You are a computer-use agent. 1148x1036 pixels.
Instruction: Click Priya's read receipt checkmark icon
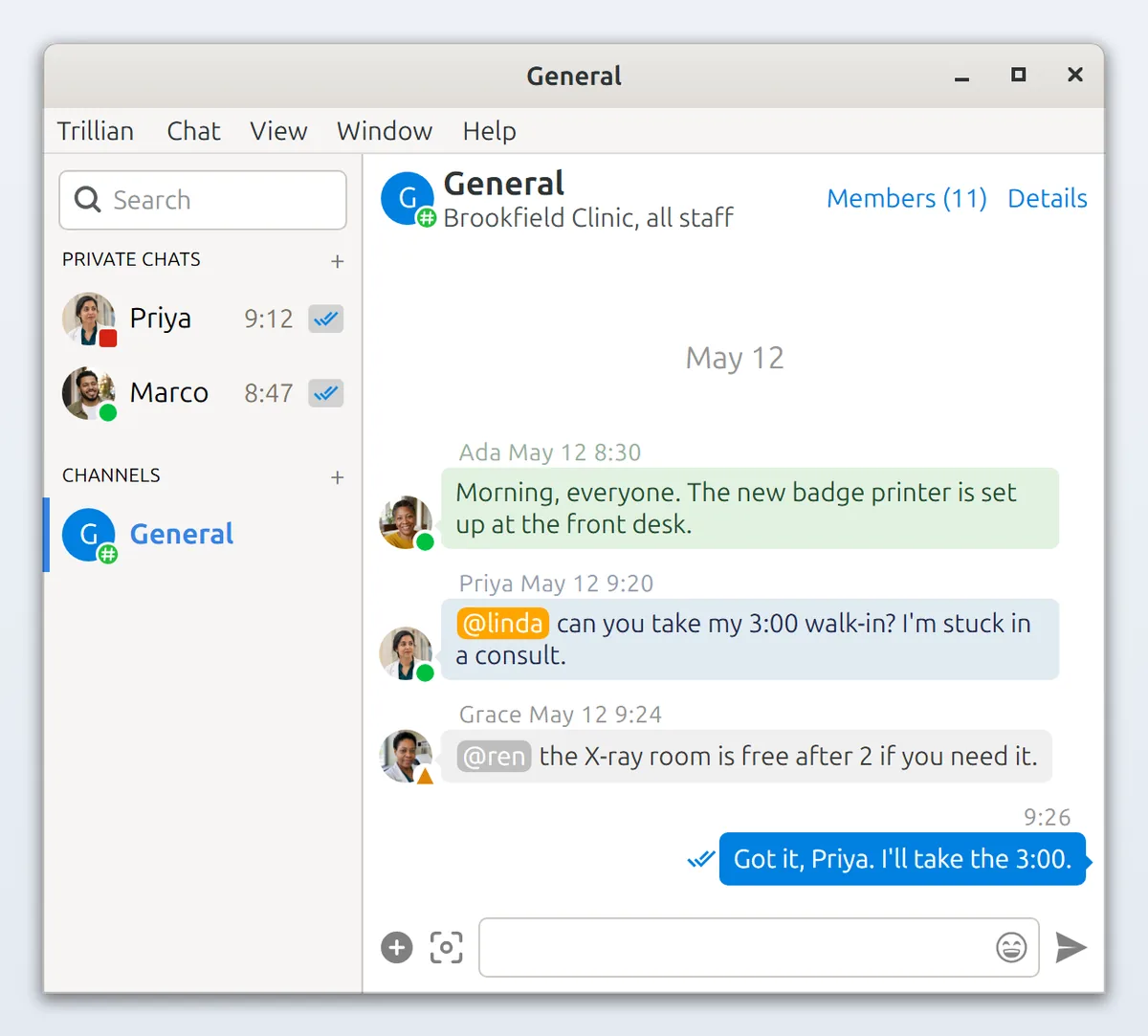tap(325, 319)
